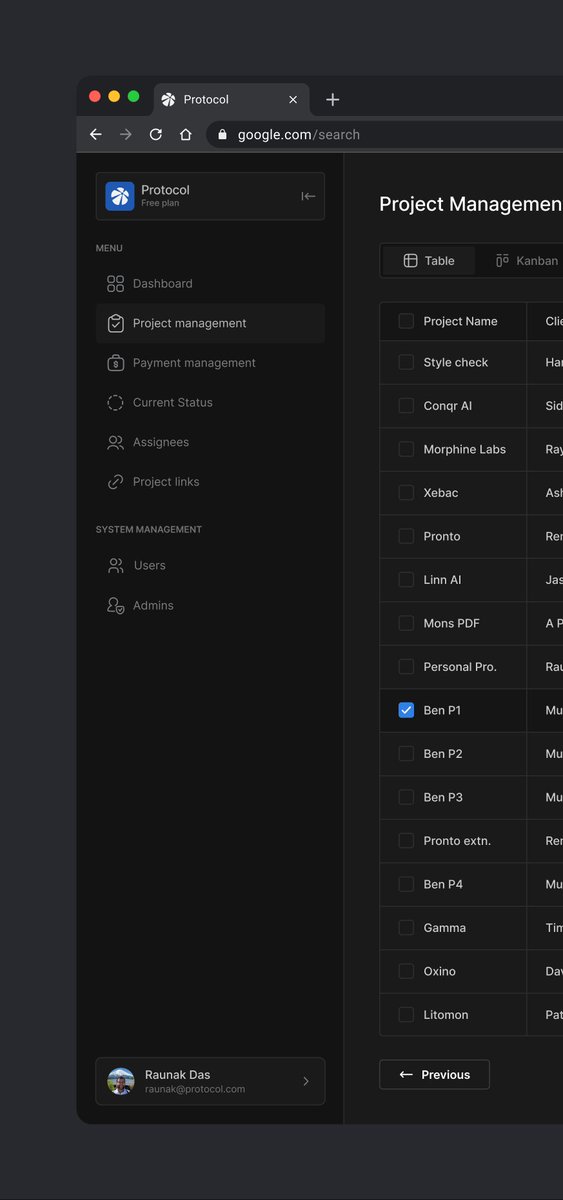
Task: Check the Conqr AI row checkbox
Action: [406, 406]
